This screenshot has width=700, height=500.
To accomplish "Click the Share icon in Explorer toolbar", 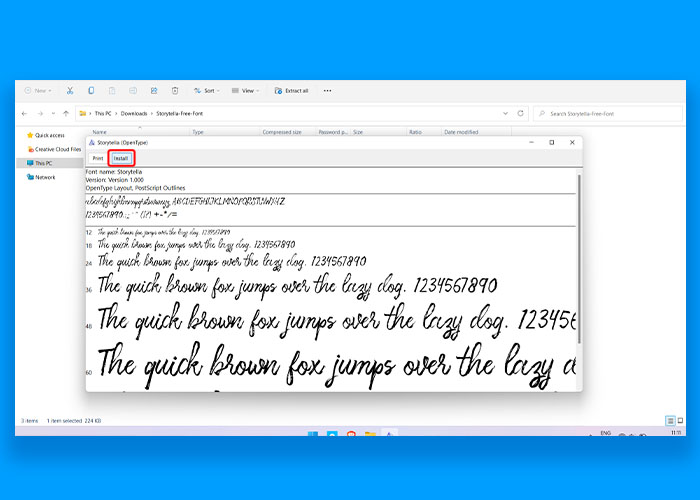I will [x=154, y=91].
